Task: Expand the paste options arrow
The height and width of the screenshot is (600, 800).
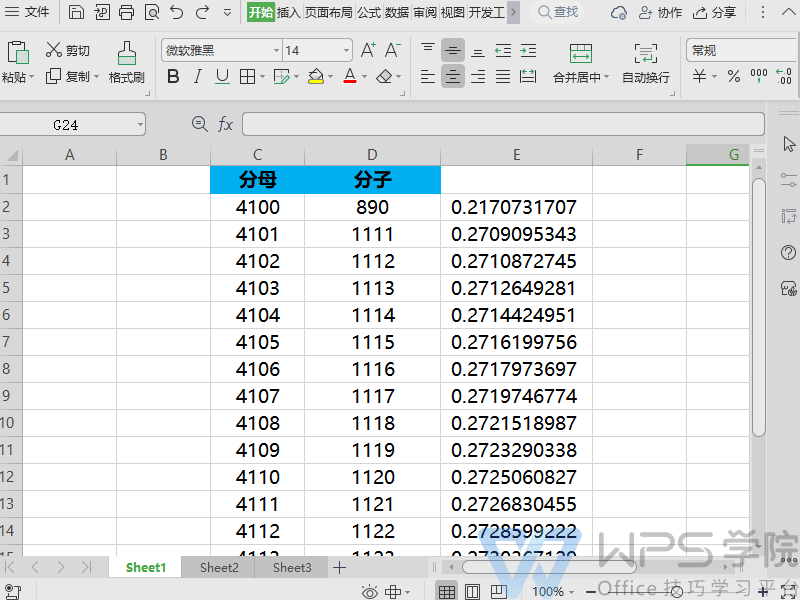Action: (x=31, y=77)
